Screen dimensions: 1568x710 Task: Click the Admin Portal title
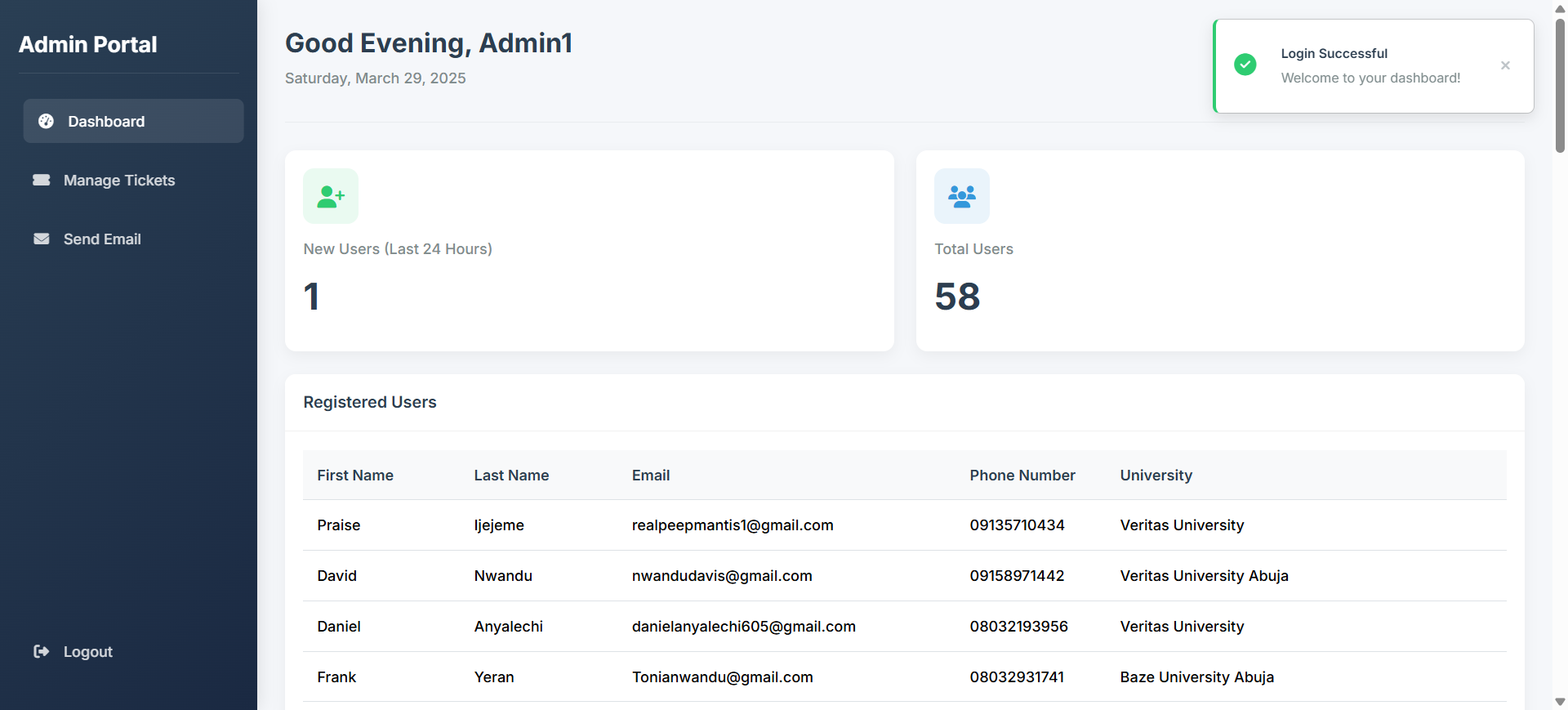[x=88, y=44]
